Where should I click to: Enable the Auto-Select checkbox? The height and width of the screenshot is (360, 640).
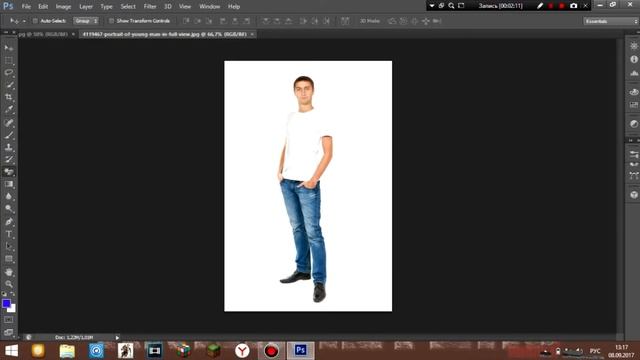click(x=35, y=21)
